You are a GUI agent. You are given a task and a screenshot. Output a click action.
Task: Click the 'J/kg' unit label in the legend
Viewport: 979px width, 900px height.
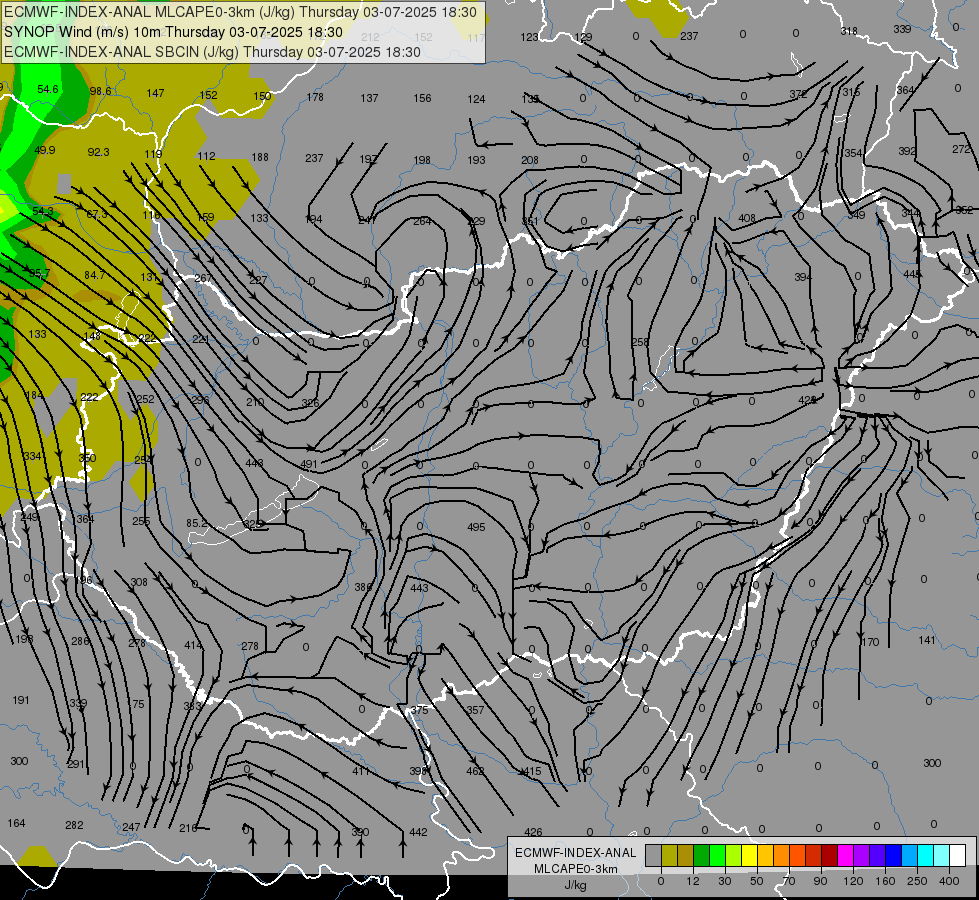click(x=576, y=885)
